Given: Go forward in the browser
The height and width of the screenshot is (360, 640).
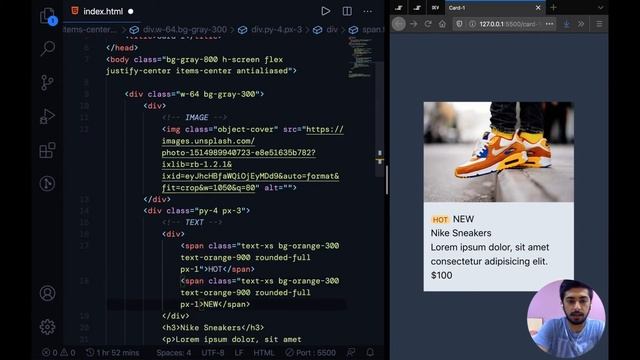Looking at the screenshot, I should (413, 24).
